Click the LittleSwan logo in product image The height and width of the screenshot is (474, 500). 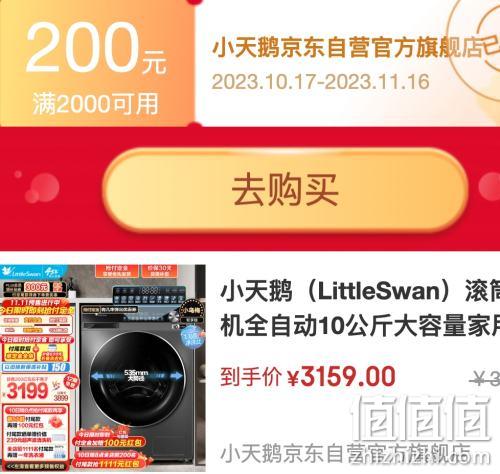[23, 273]
